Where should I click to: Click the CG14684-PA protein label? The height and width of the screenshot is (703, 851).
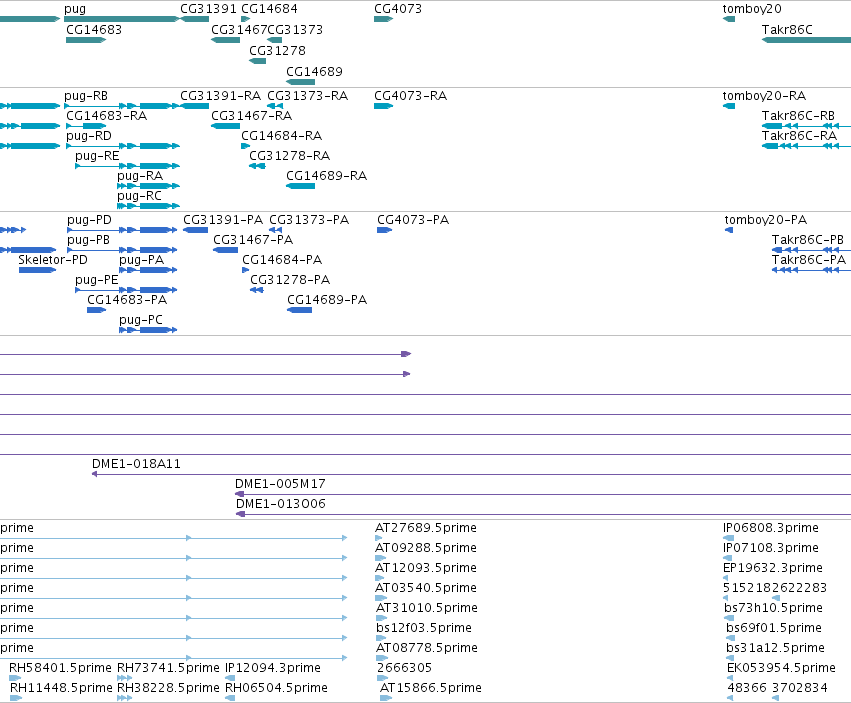click(x=282, y=260)
